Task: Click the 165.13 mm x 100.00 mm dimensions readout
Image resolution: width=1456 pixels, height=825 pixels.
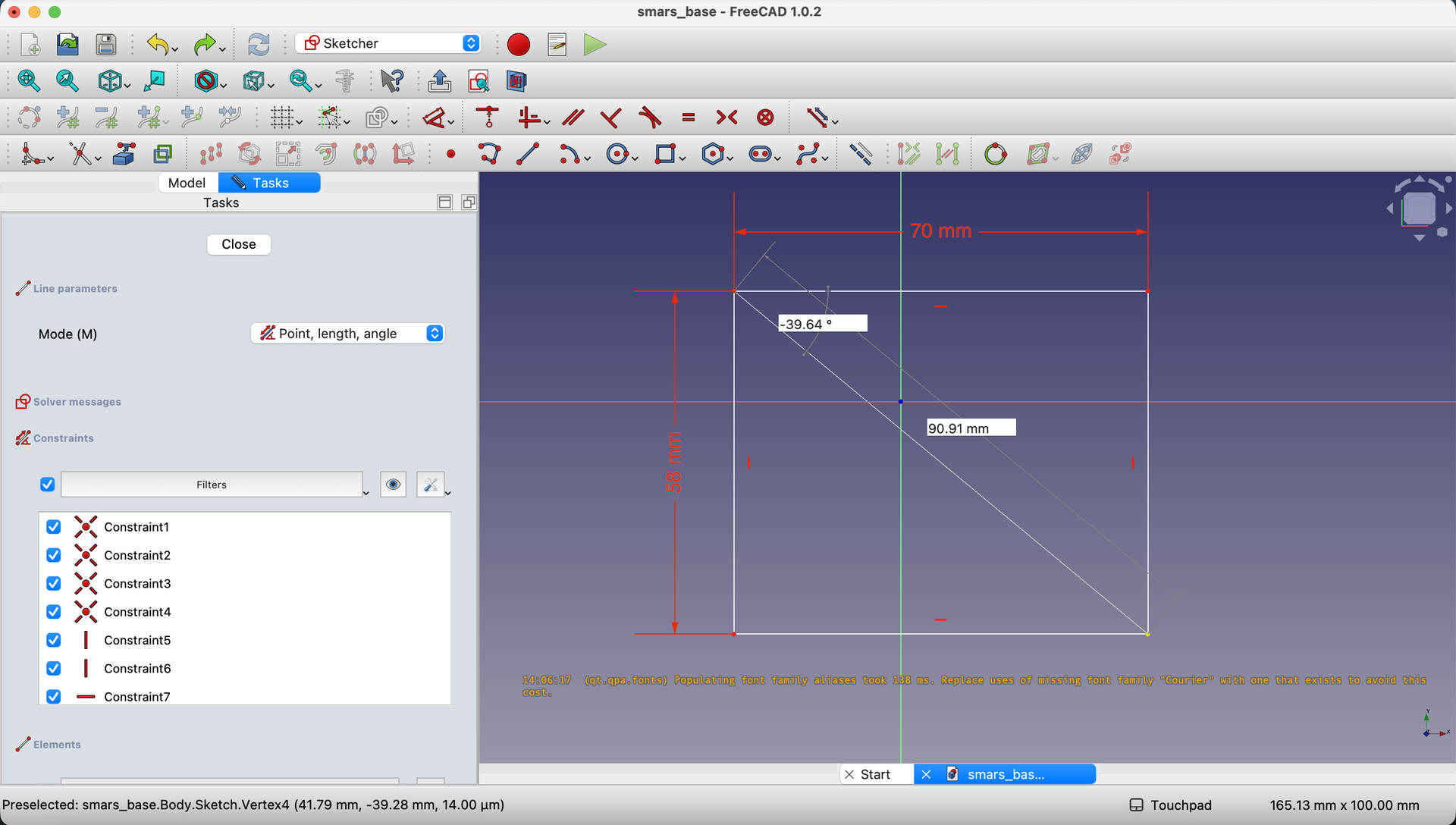Action: point(1345,805)
